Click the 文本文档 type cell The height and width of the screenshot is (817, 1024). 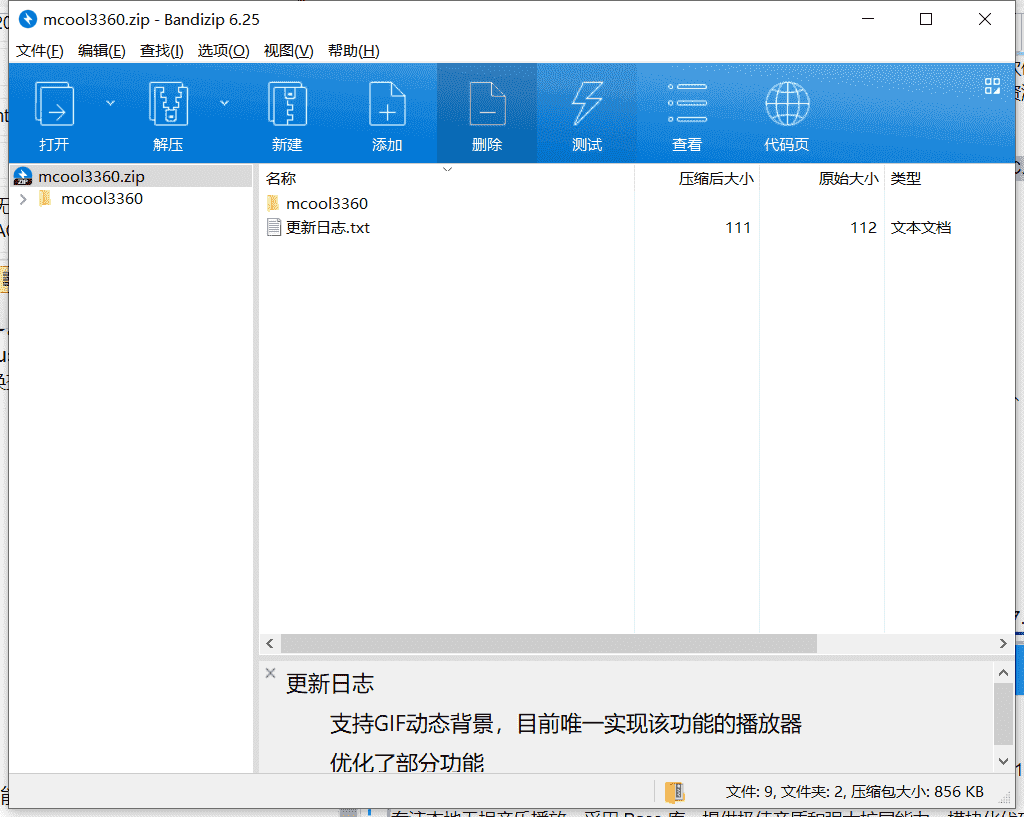pos(921,227)
